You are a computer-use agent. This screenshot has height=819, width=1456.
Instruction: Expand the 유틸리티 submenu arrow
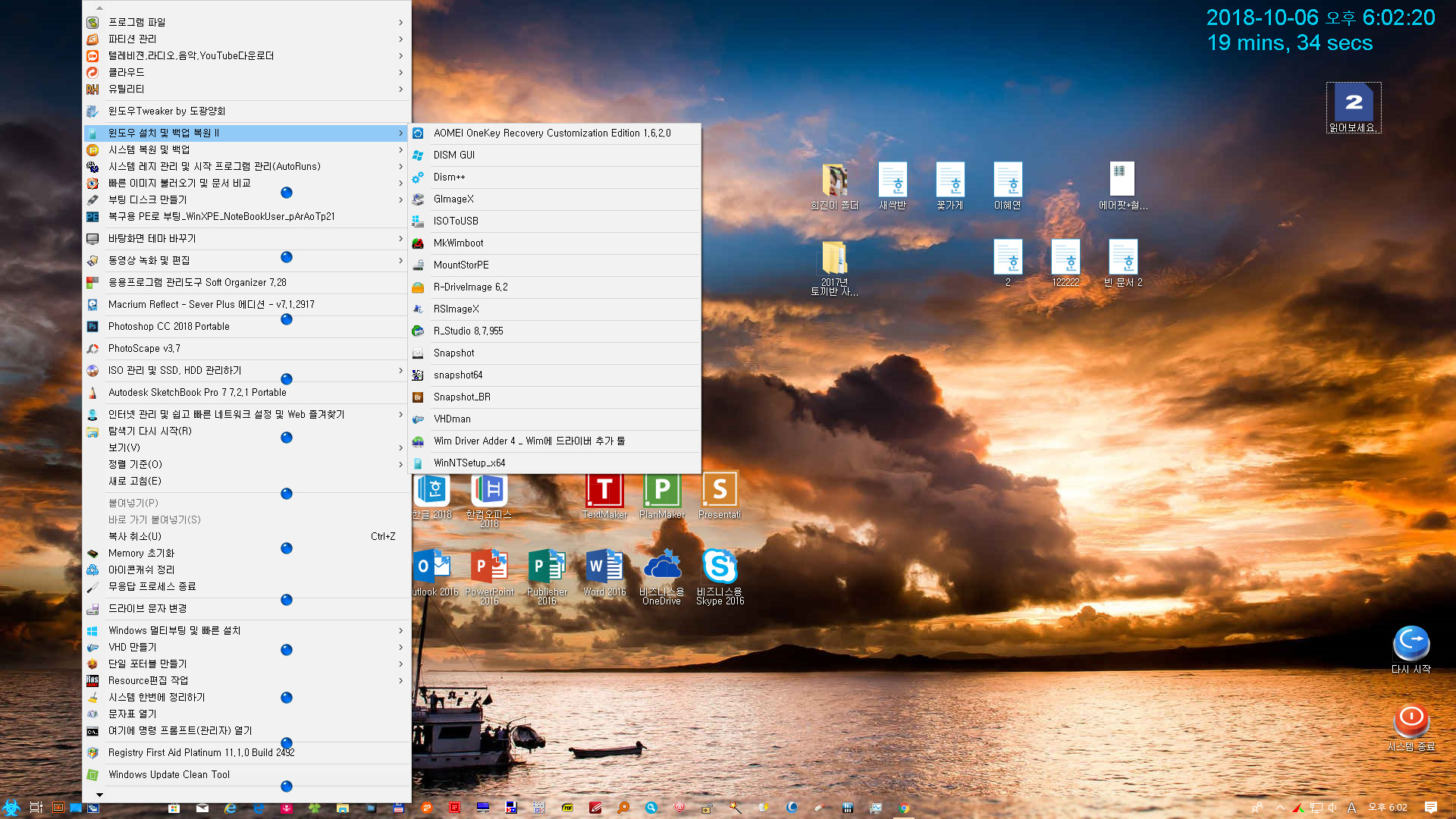(401, 89)
